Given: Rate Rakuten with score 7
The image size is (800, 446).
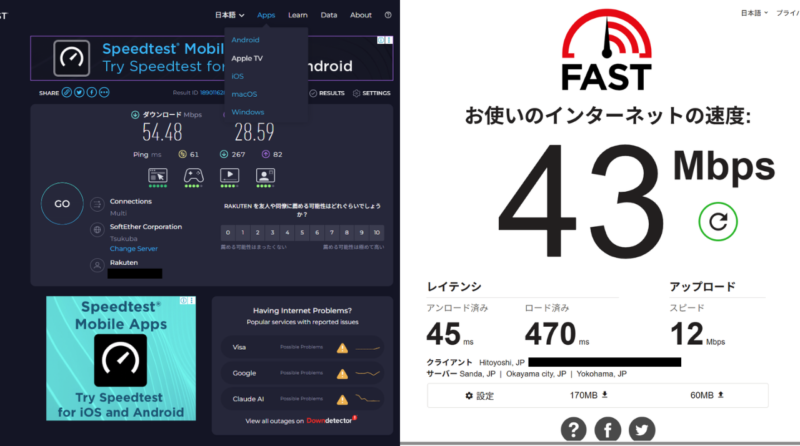Looking at the screenshot, I should tap(332, 233).
